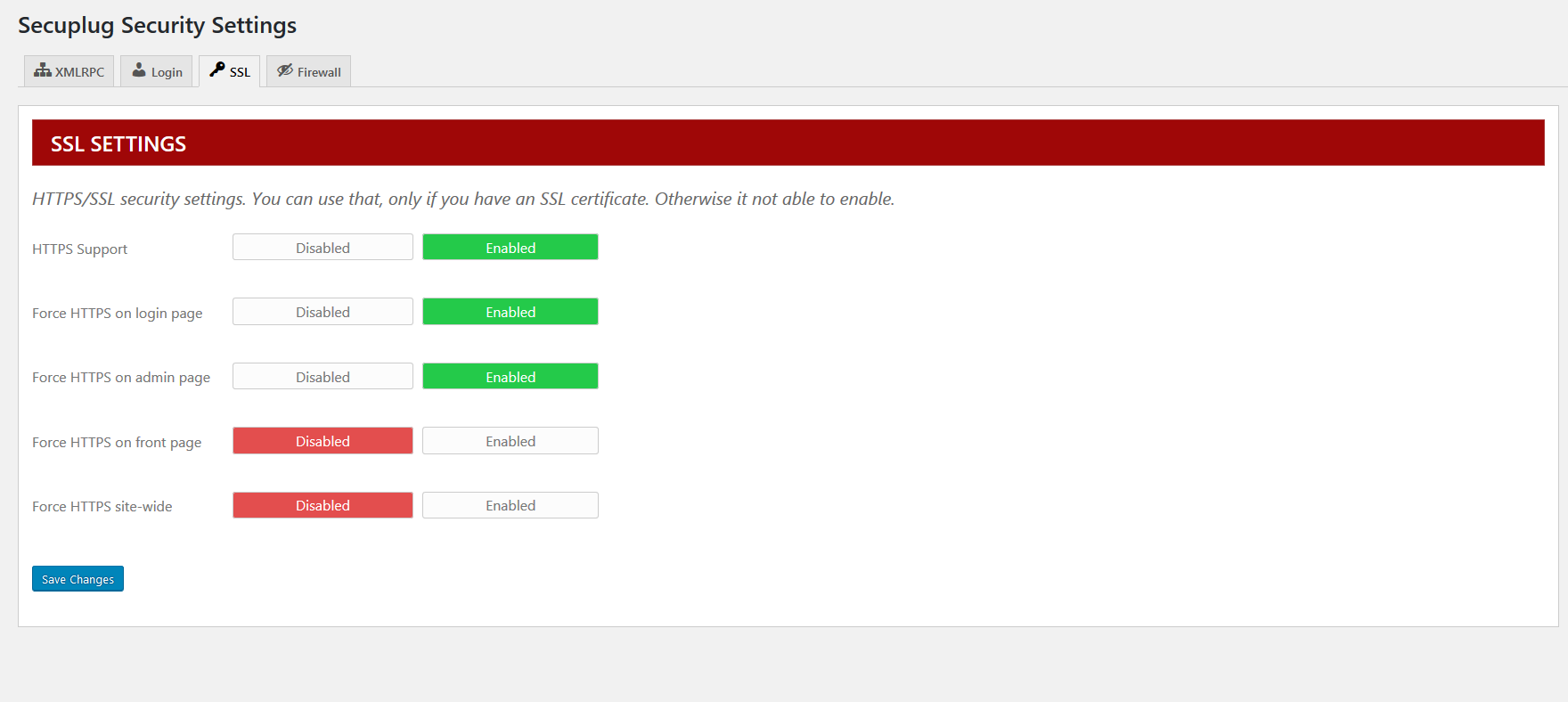Enable Force HTTPS on front page
The image size is (1568, 702).
click(510, 441)
